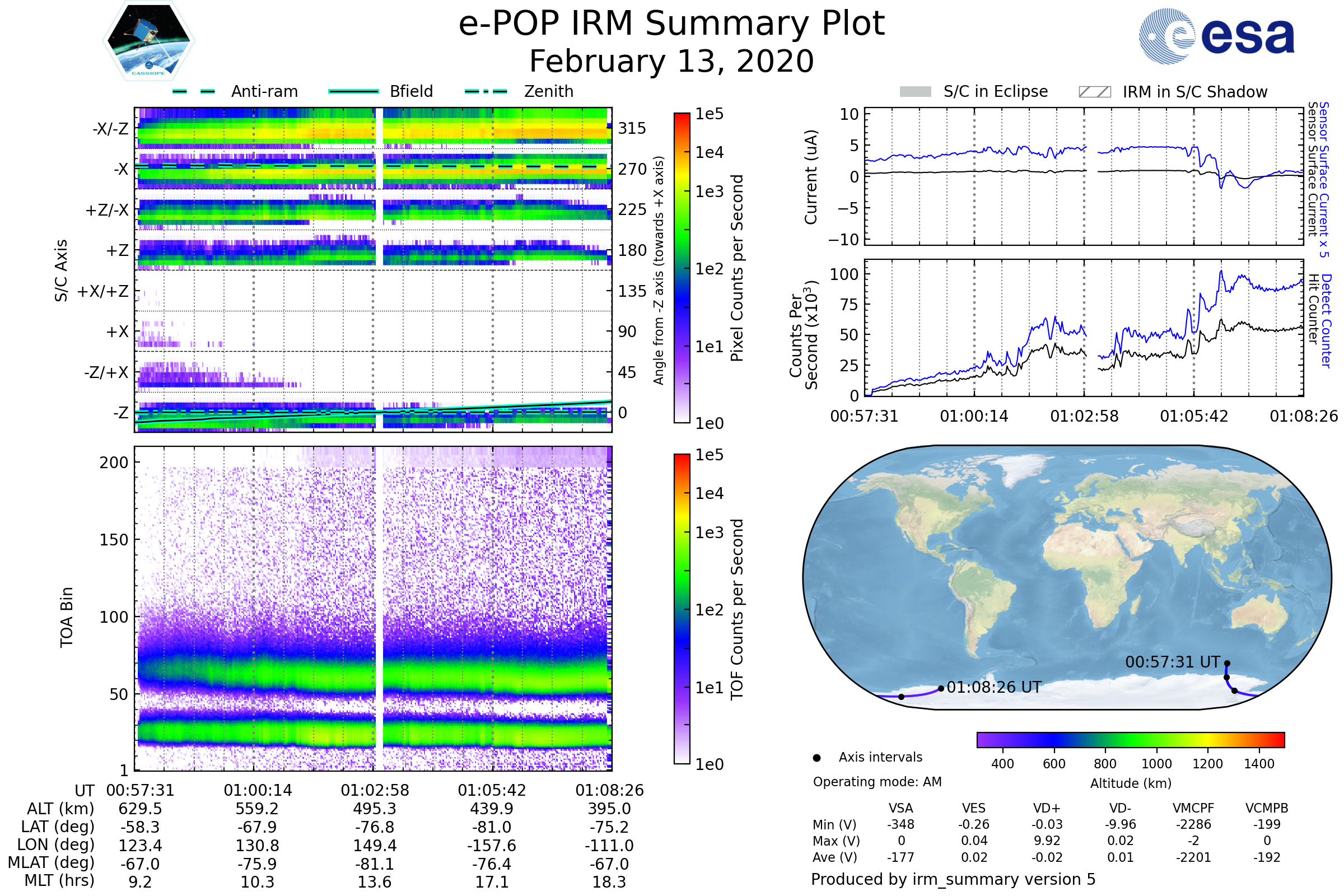The image size is (1344, 896).
Task: Click the e-POP IRM Summary Plot title
Action: click(x=671, y=24)
